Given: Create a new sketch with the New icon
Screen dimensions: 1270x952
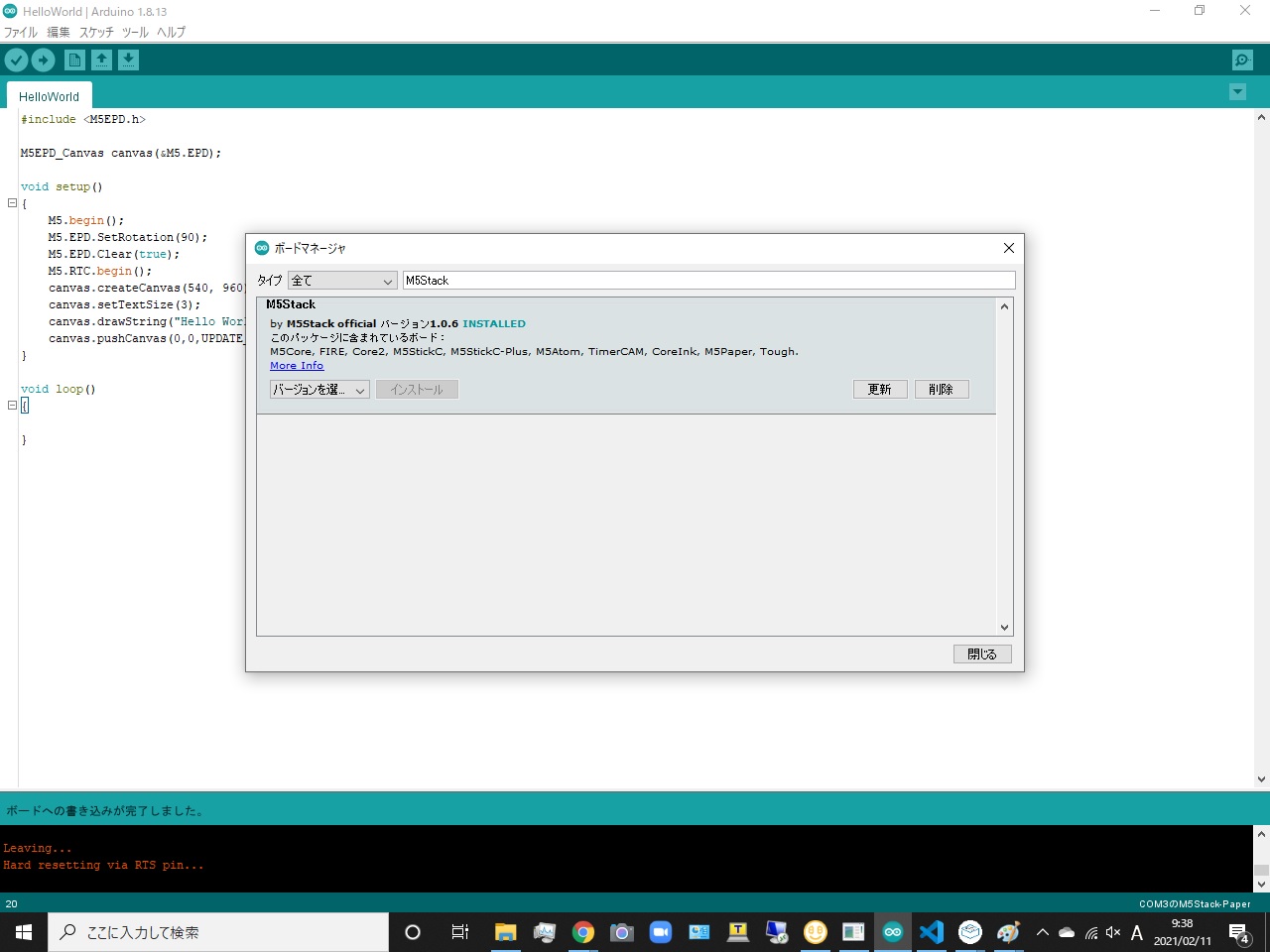Looking at the screenshot, I should click(74, 60).
